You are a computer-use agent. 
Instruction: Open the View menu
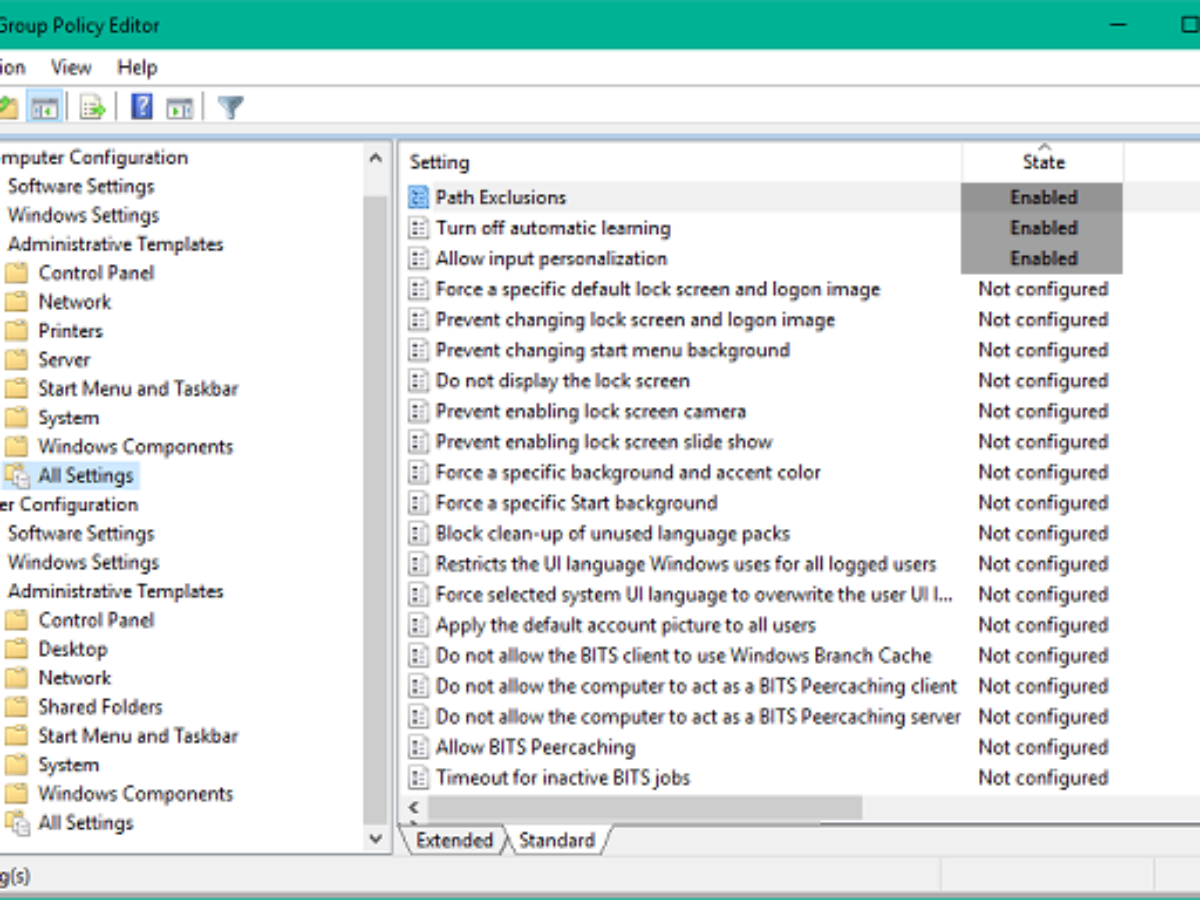point(71,68)
